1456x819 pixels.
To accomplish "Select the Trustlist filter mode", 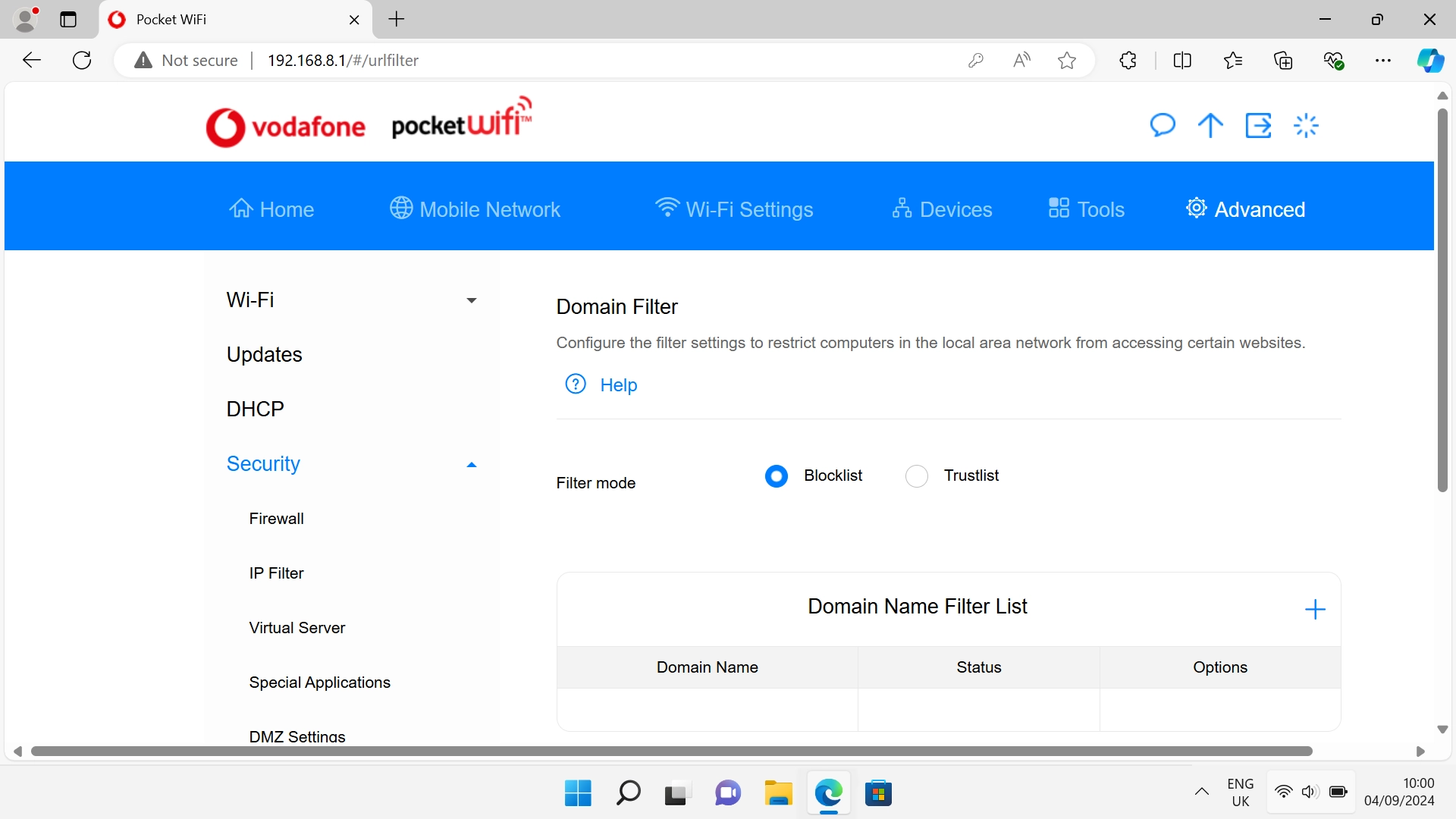I will (917, 476).
